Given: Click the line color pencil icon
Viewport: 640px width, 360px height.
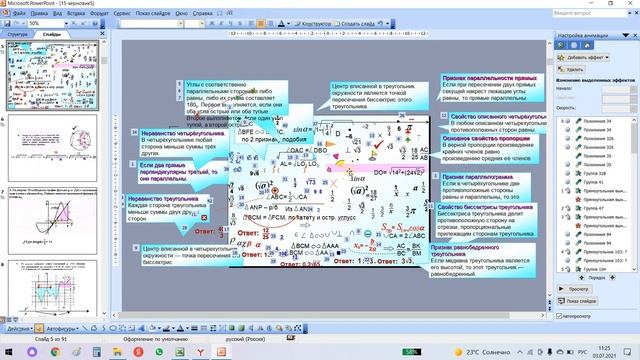Looking at the screenshot, I should [166, 328].
